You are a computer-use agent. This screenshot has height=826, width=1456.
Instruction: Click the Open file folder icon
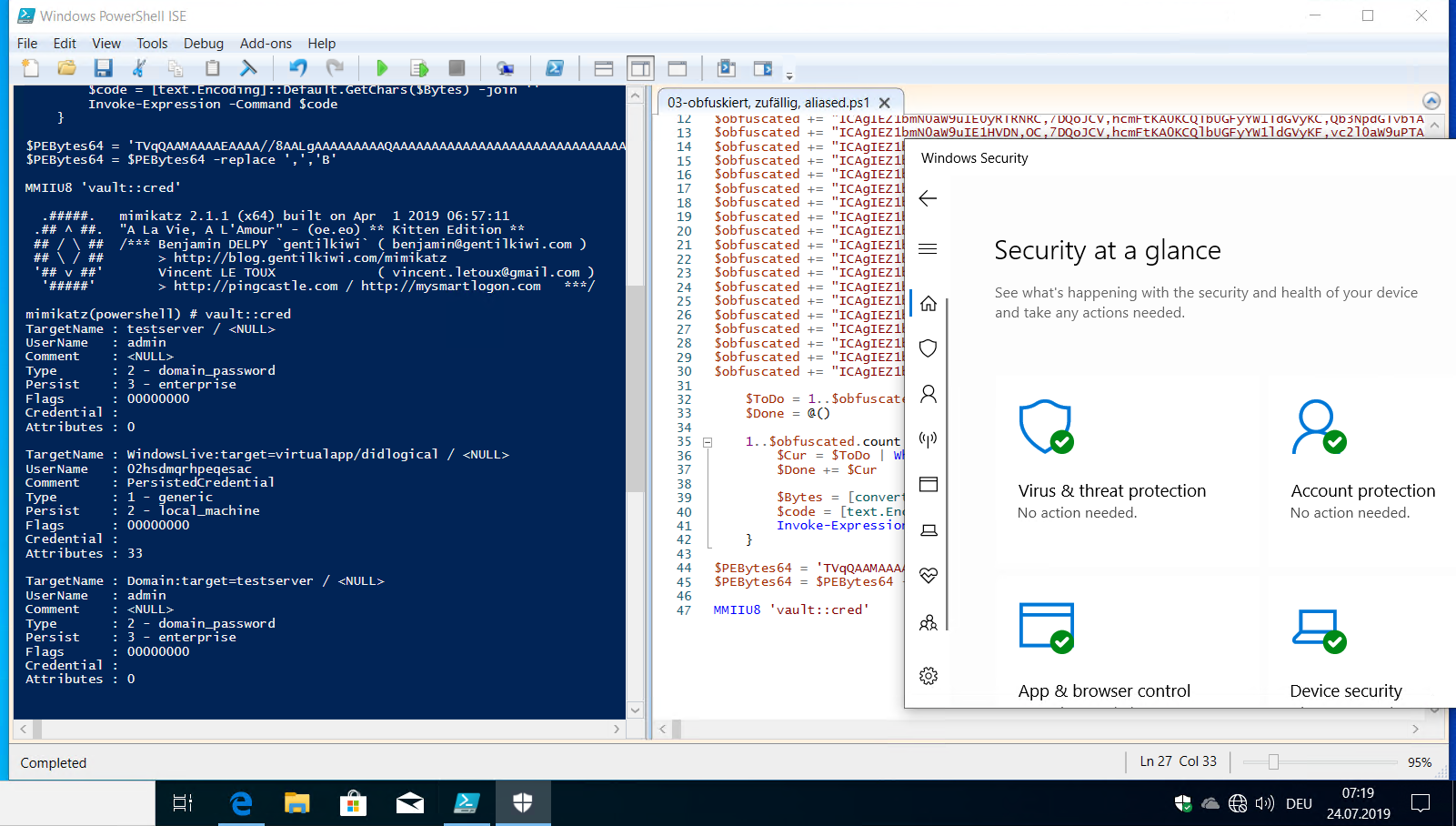coord(66,68)
